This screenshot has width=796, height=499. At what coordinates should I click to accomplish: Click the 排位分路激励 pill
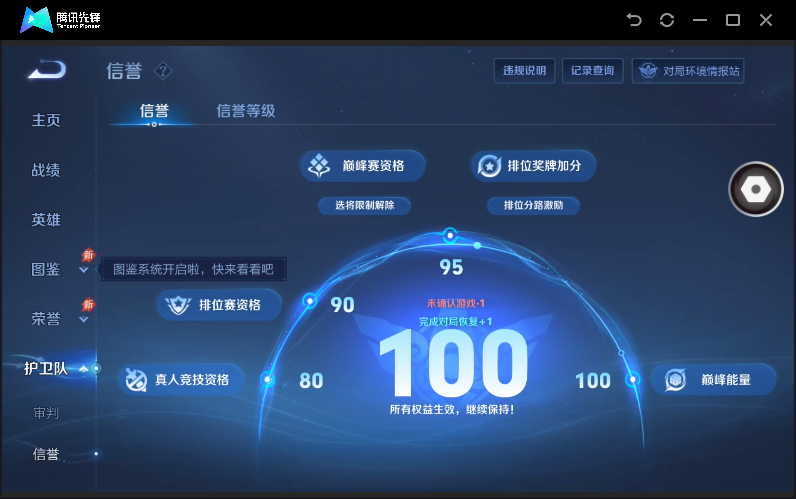click(x=533, y=206)
